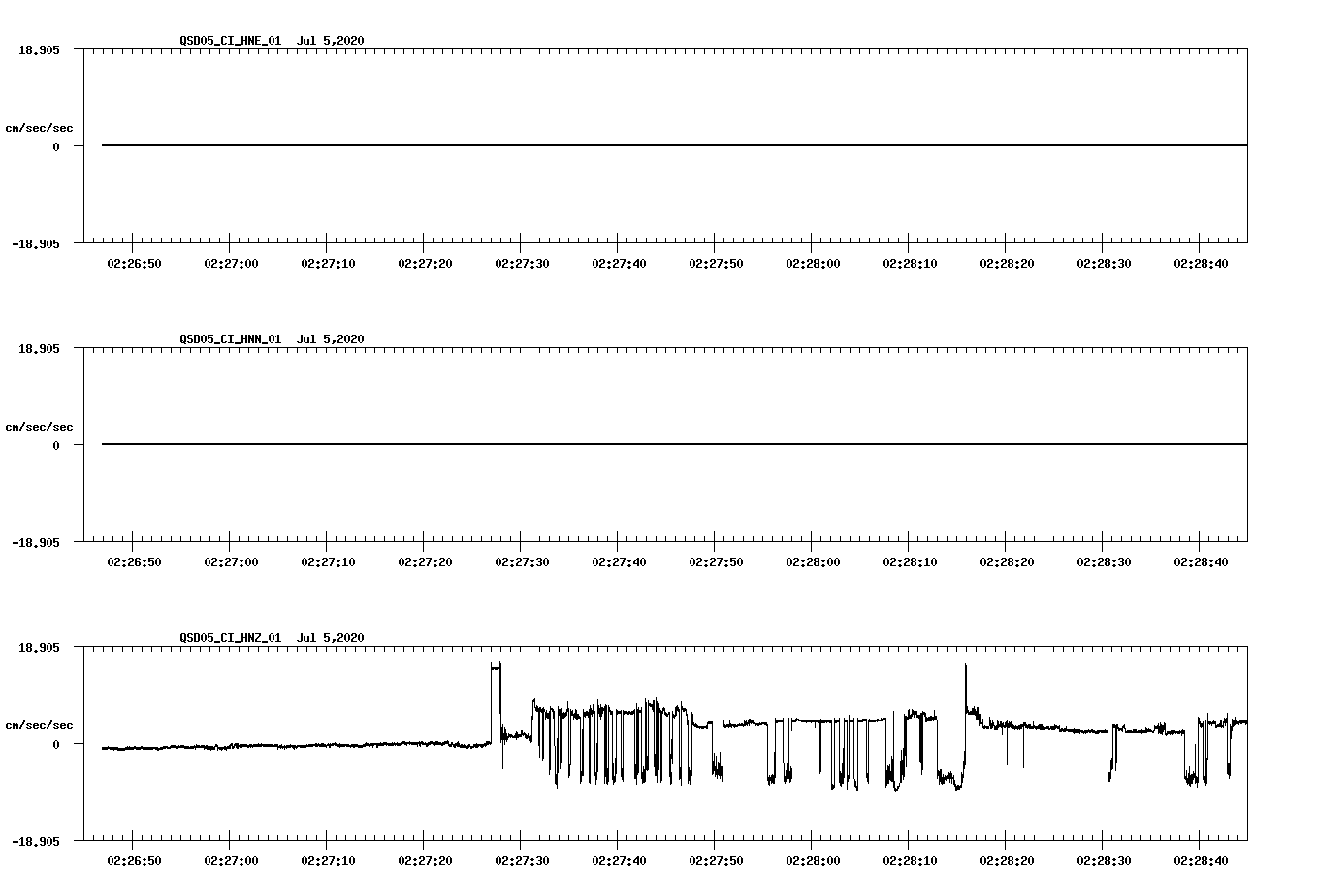The height and width of the screenshot is (896, 1317).
Task: Click the 02:27:00 time label under HNN plot
Action: [231, 562]
